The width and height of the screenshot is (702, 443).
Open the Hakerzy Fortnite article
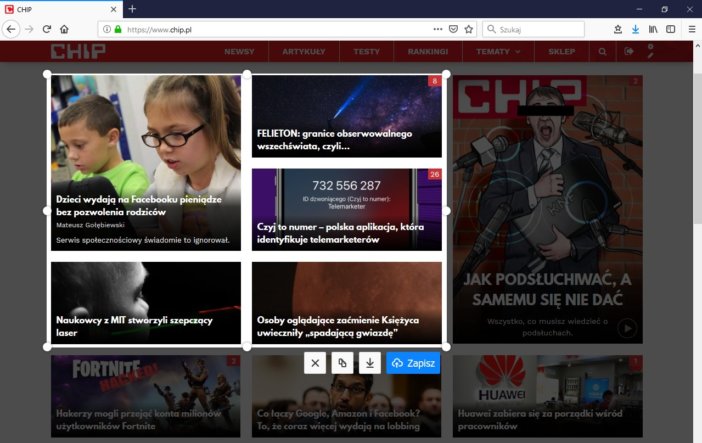pyautogui.click(x=146, y=396)
